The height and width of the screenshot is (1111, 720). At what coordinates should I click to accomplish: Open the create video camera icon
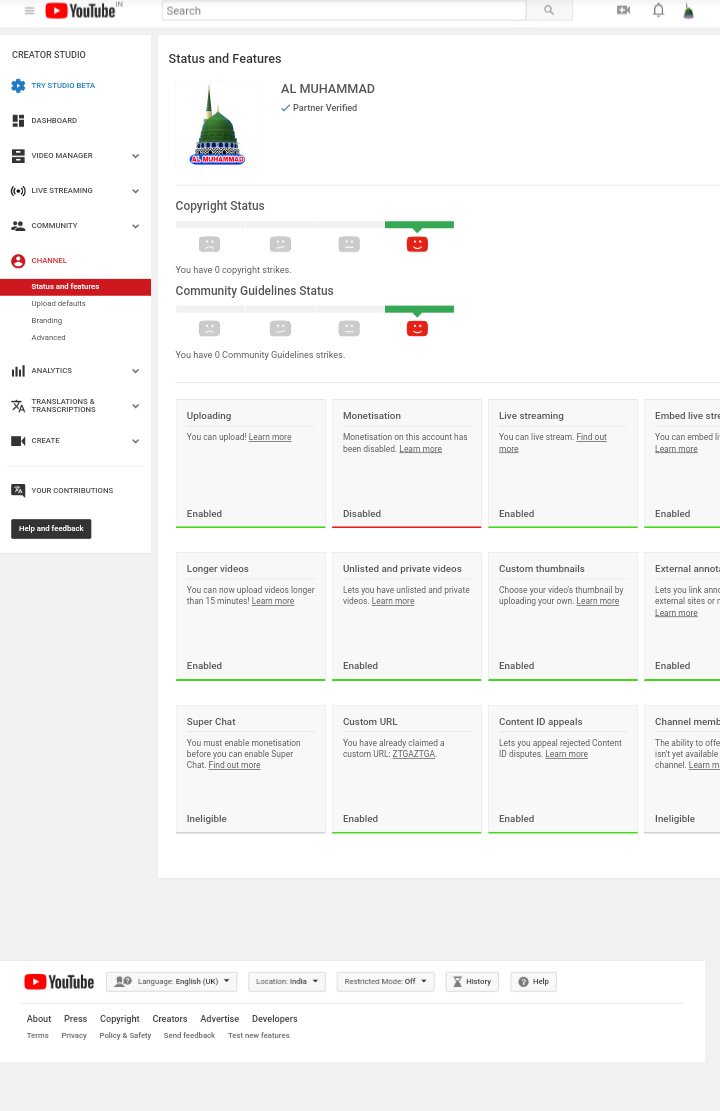(624, 10)
